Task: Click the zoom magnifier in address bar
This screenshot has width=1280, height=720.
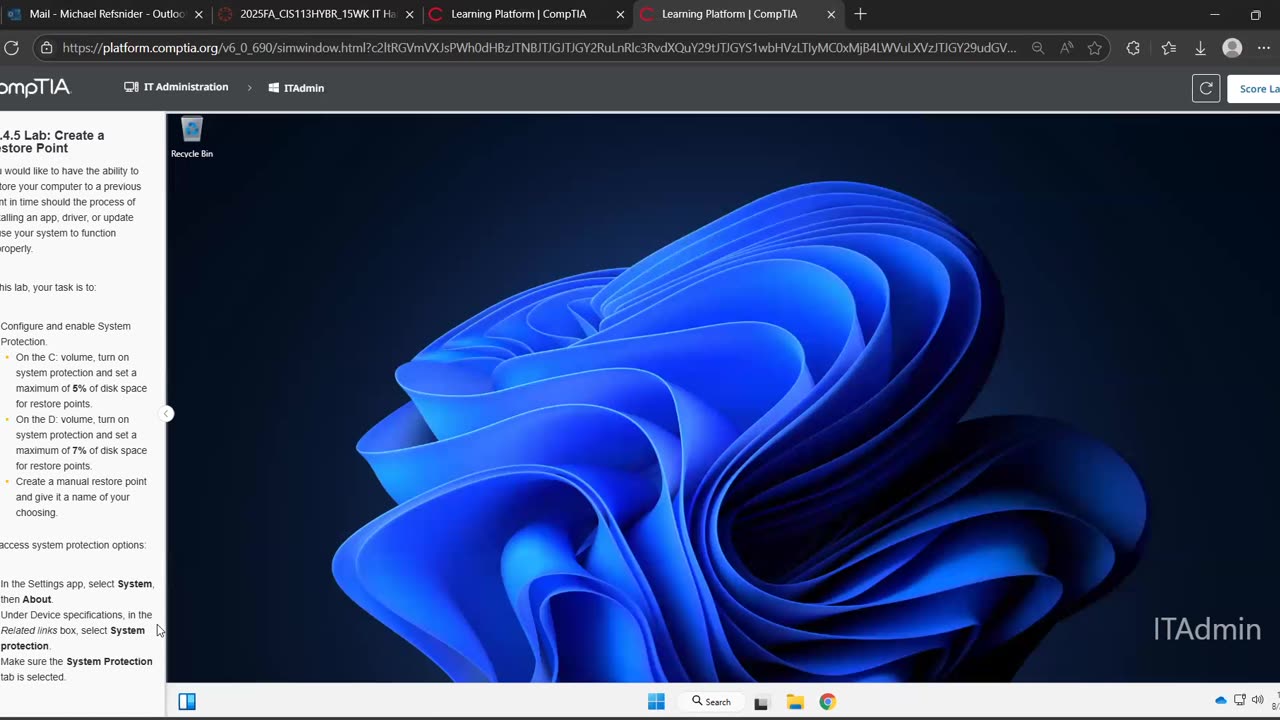Action: click(x=1038, y=48)
